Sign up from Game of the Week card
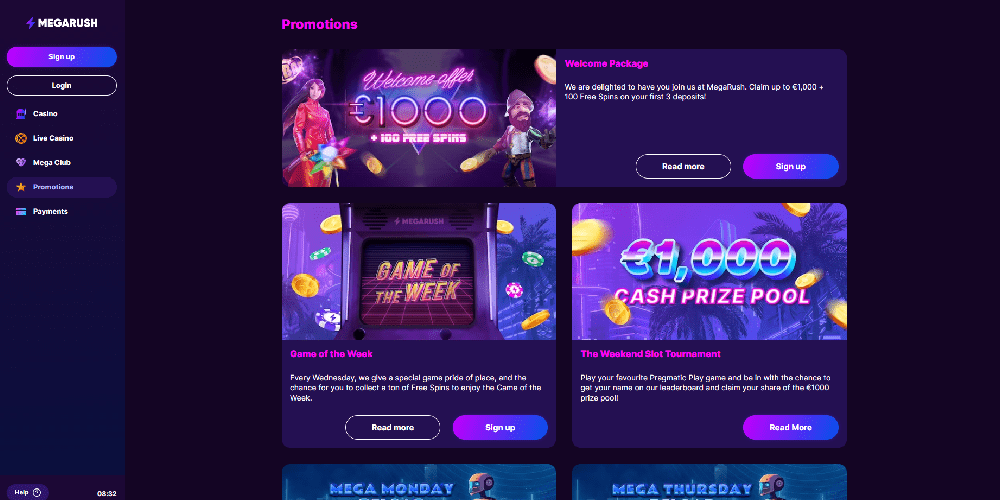The width and height of the screenshot is (1000, 500). [x=500, y=427]
